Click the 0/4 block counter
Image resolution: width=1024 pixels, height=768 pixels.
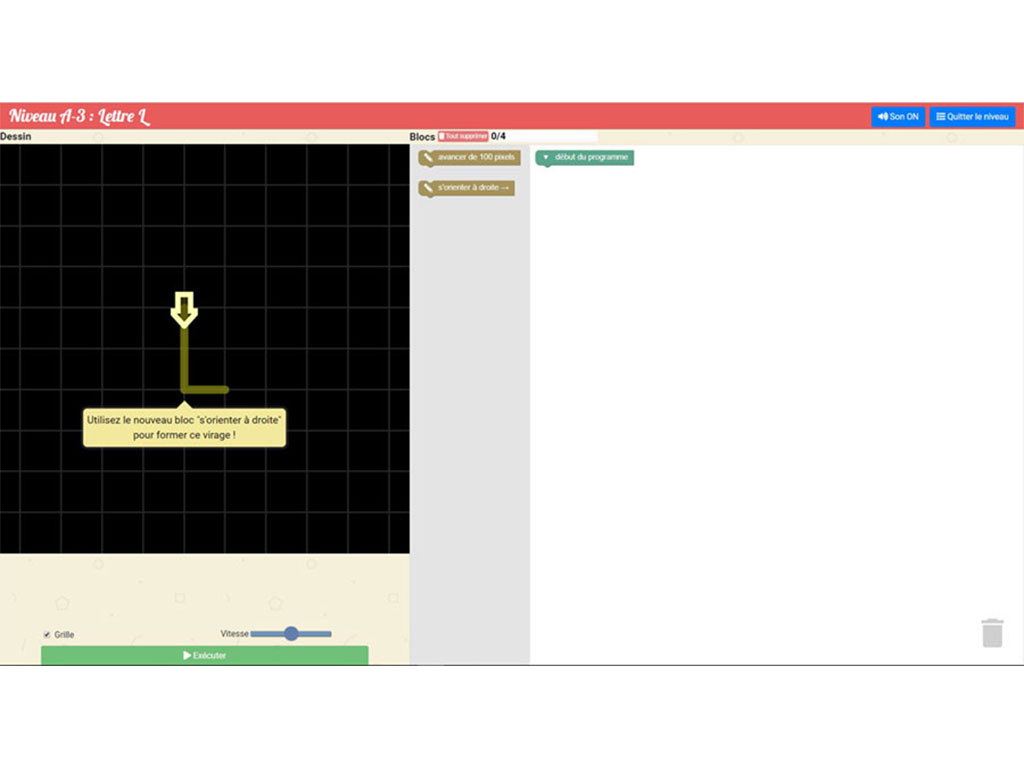[x=498, y=136]
